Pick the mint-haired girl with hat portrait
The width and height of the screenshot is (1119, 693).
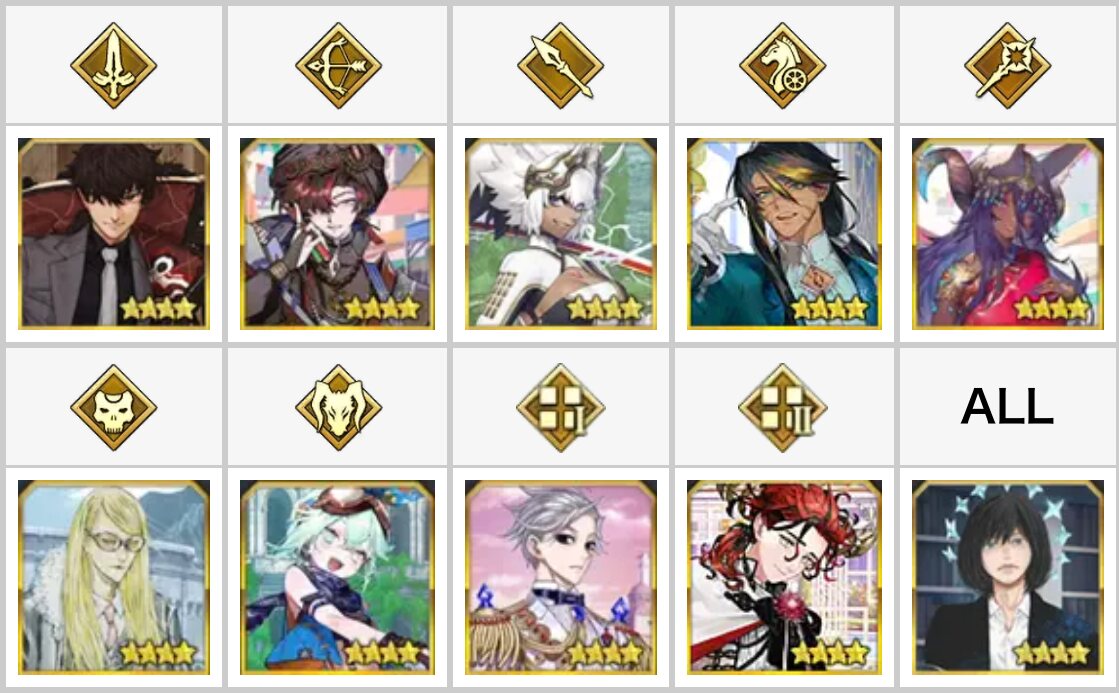(x=338, y=577)
